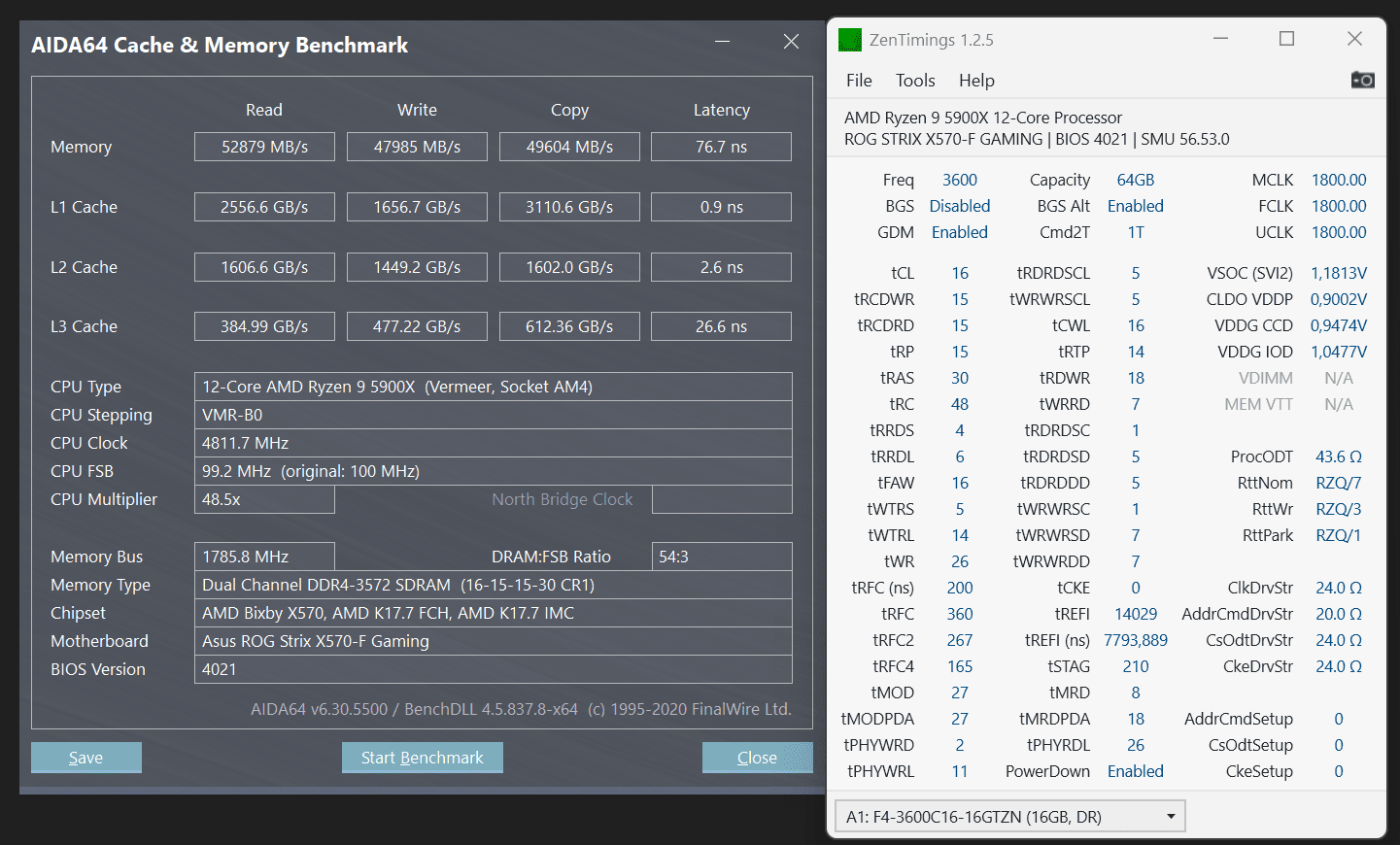Click the Close button in the AIDA64 dialog

[x=758, y=758]
